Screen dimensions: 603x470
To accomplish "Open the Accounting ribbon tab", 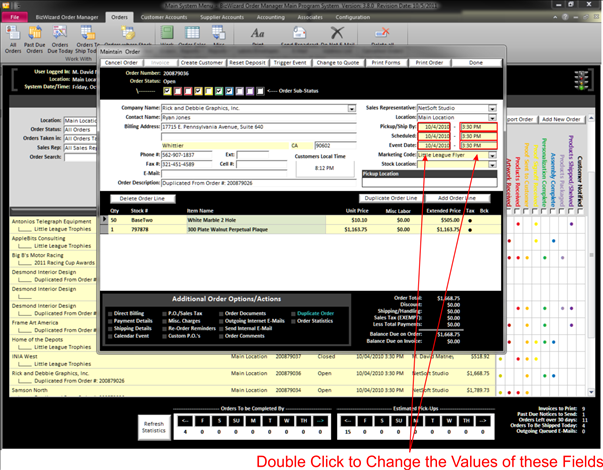I will (271, 17).
